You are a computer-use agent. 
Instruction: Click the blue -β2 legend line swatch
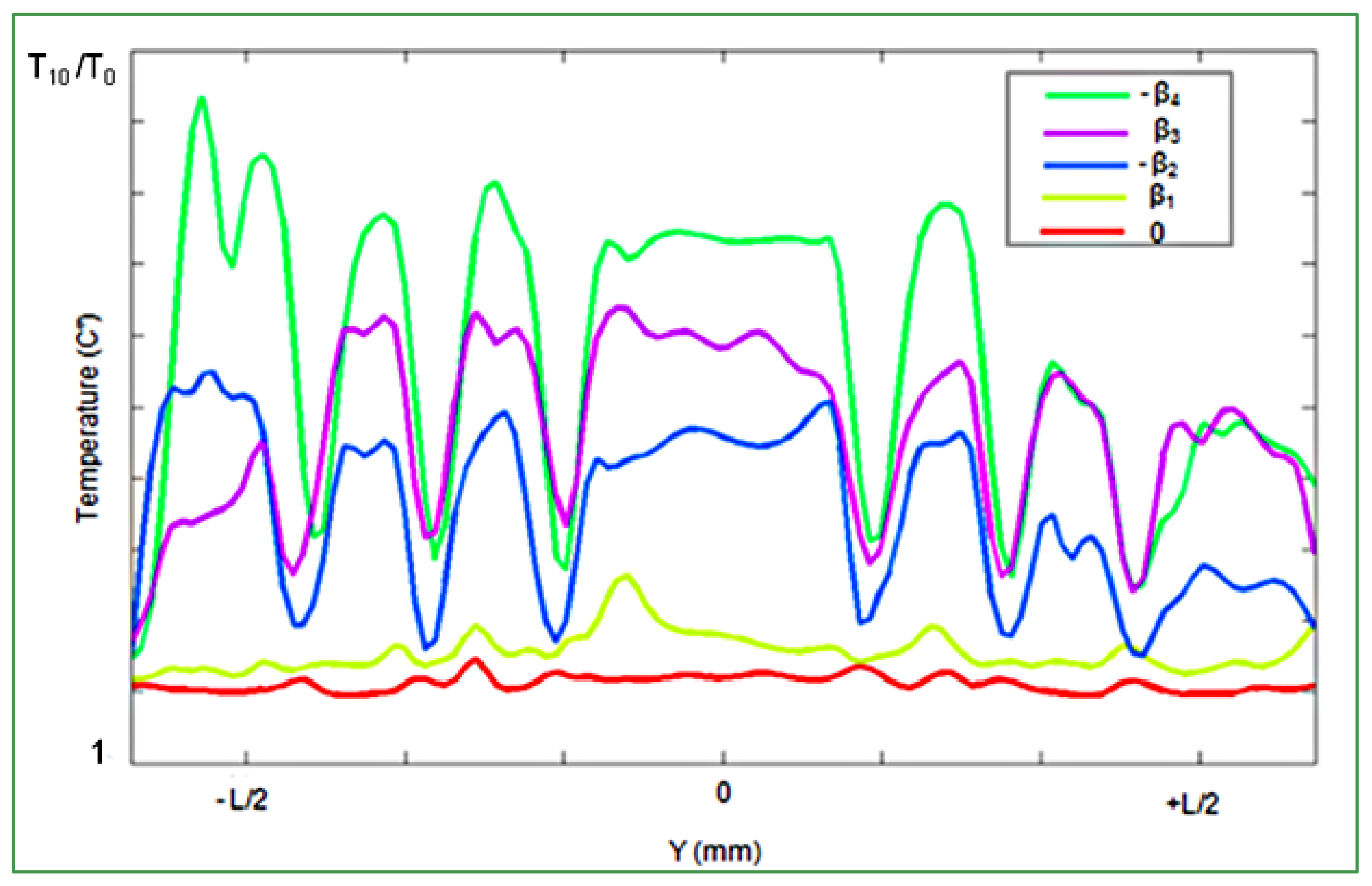coord(1085,165)
